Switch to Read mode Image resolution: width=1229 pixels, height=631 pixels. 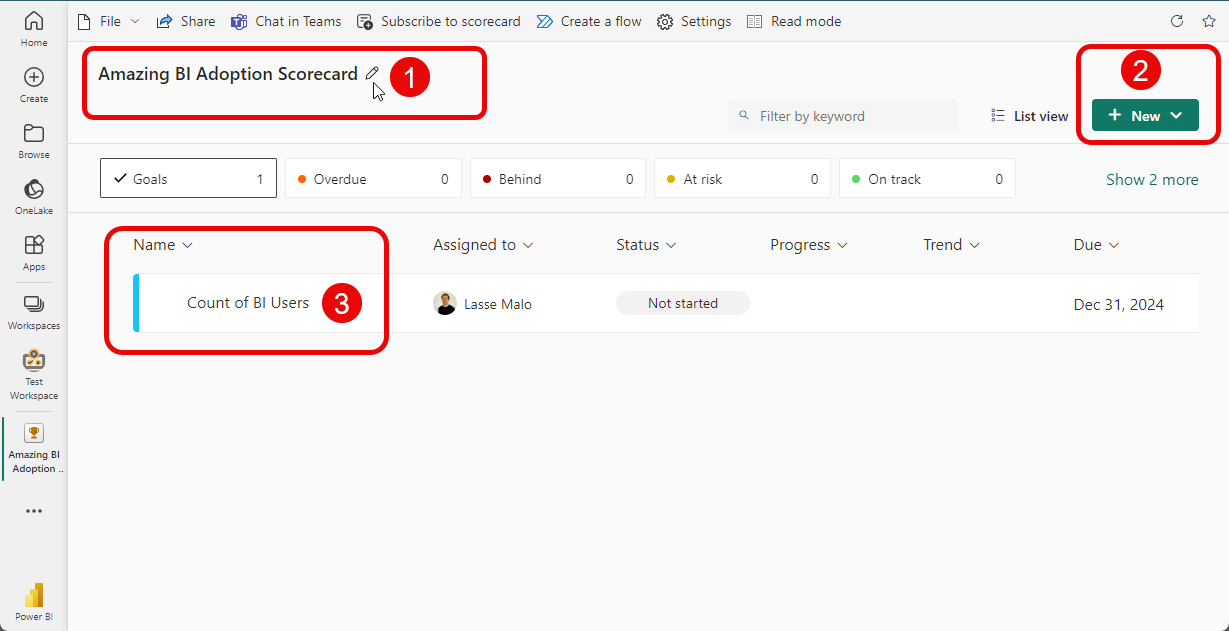[794, 21]
